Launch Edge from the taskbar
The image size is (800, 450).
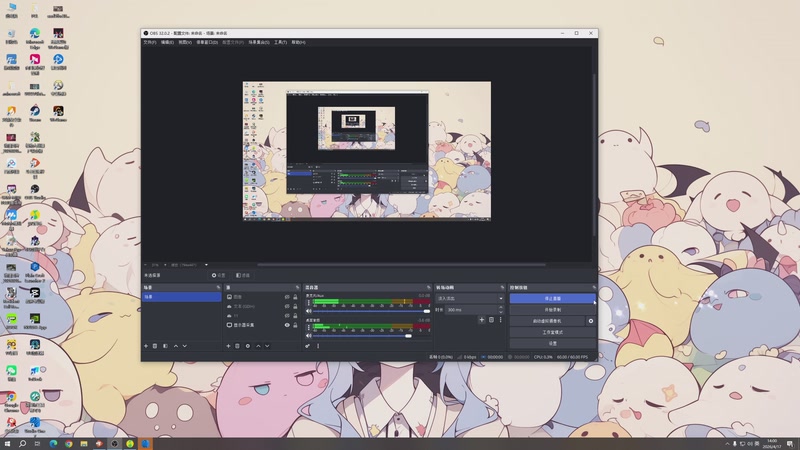pos(53,444)
